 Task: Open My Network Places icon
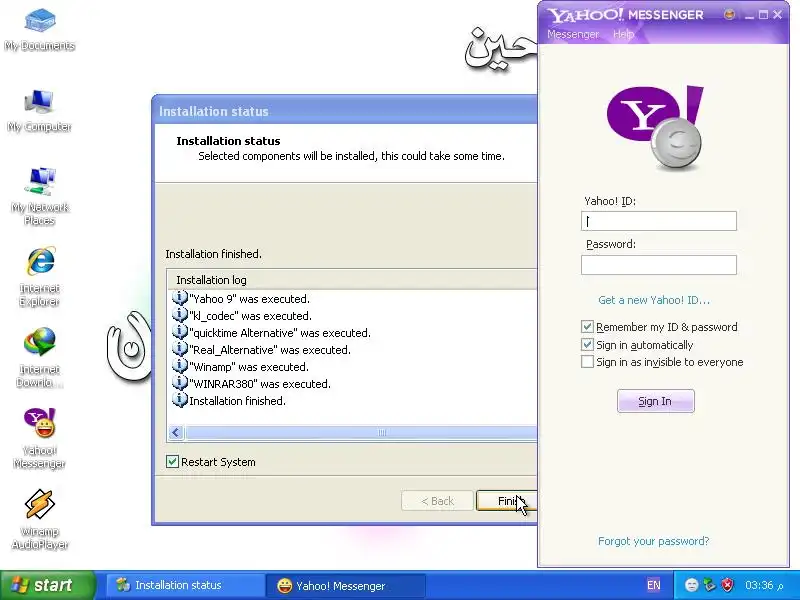tap(40, 196)
